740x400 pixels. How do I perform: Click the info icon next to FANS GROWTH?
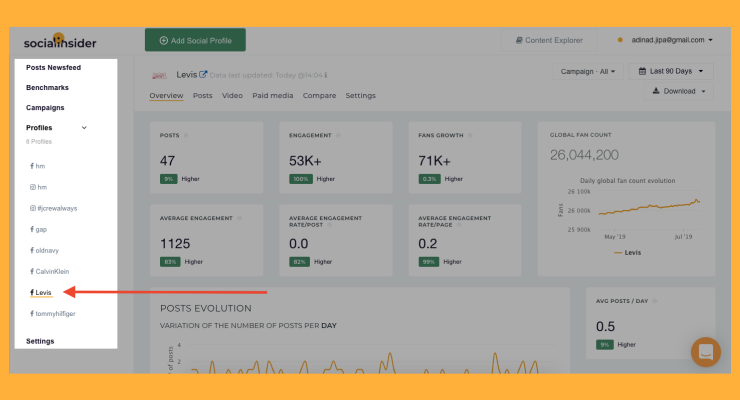(470, 135)
